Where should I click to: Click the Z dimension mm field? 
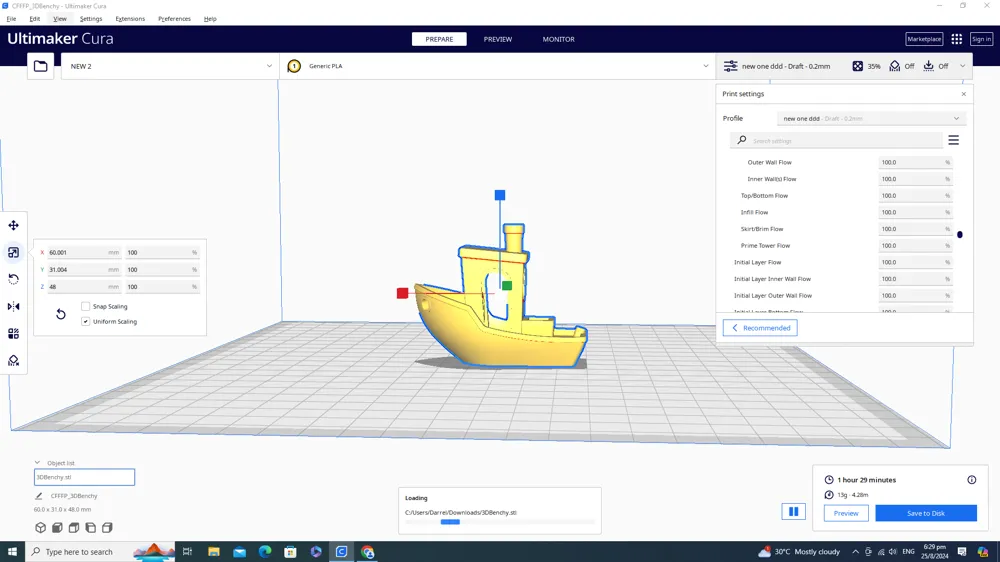84,287
